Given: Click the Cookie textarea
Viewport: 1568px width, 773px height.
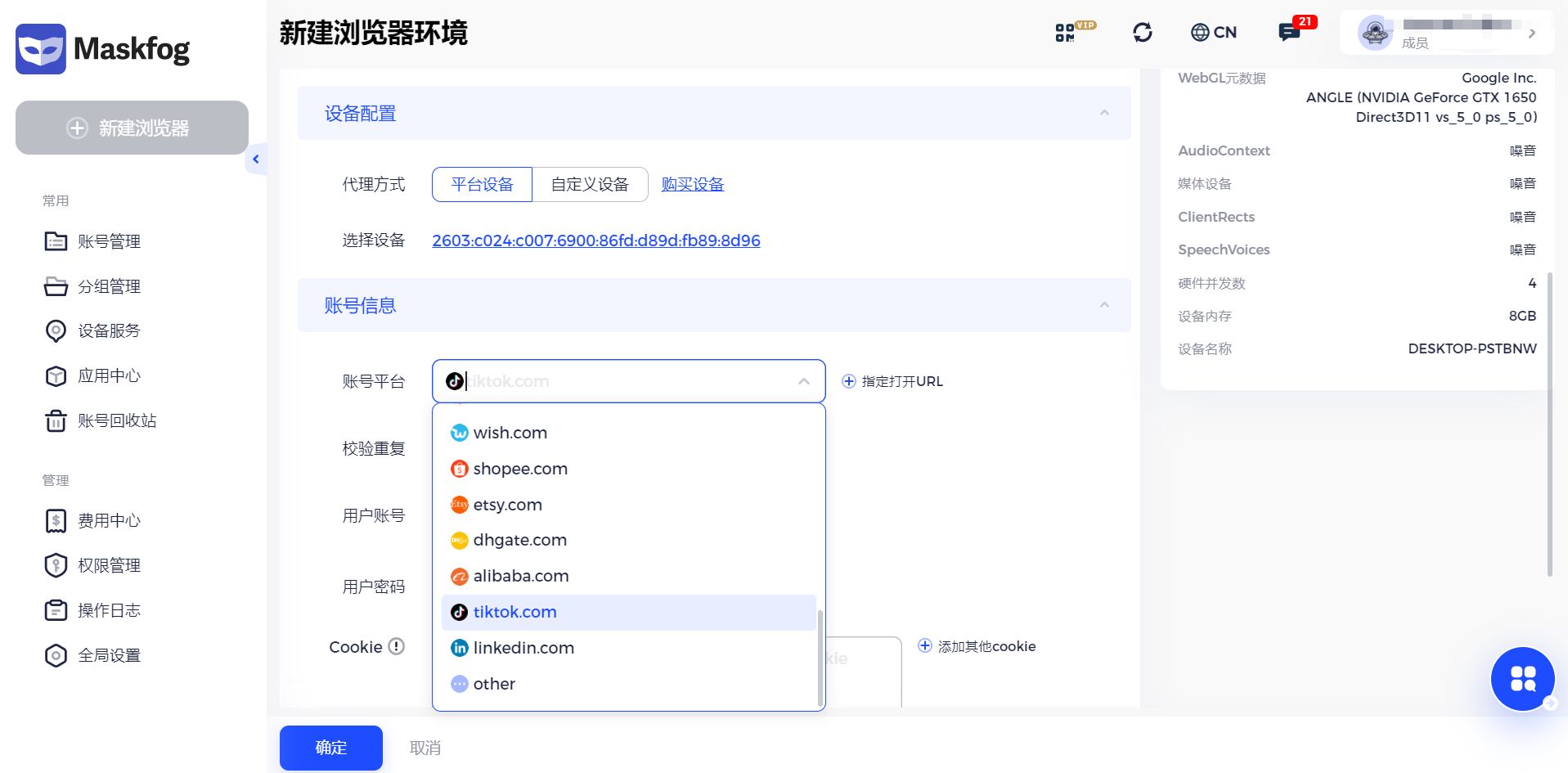Looking at the screenshot, I should pyautogui.click(x=863, y=672).
